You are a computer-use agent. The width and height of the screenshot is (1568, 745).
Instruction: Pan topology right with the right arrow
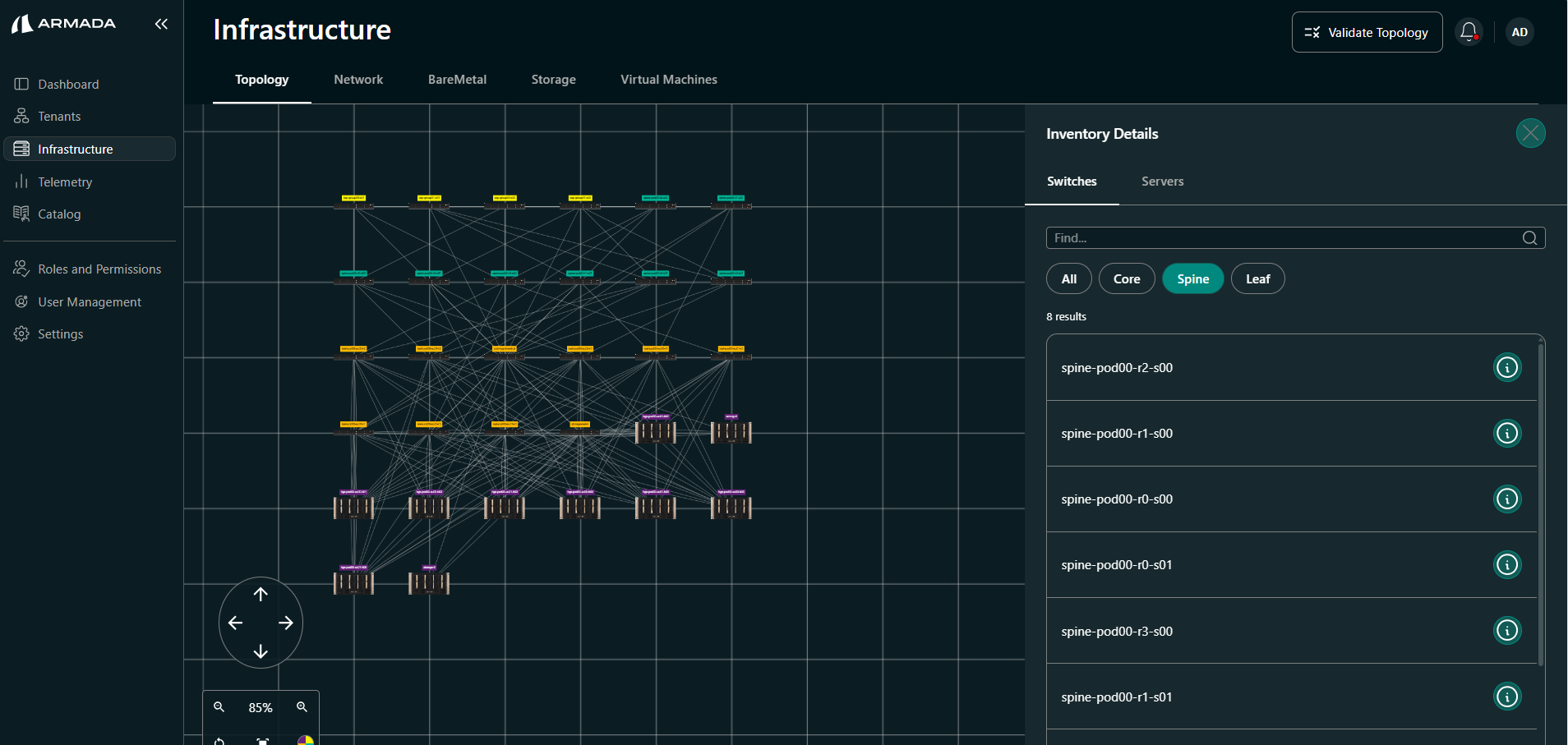tap(286, 623)
